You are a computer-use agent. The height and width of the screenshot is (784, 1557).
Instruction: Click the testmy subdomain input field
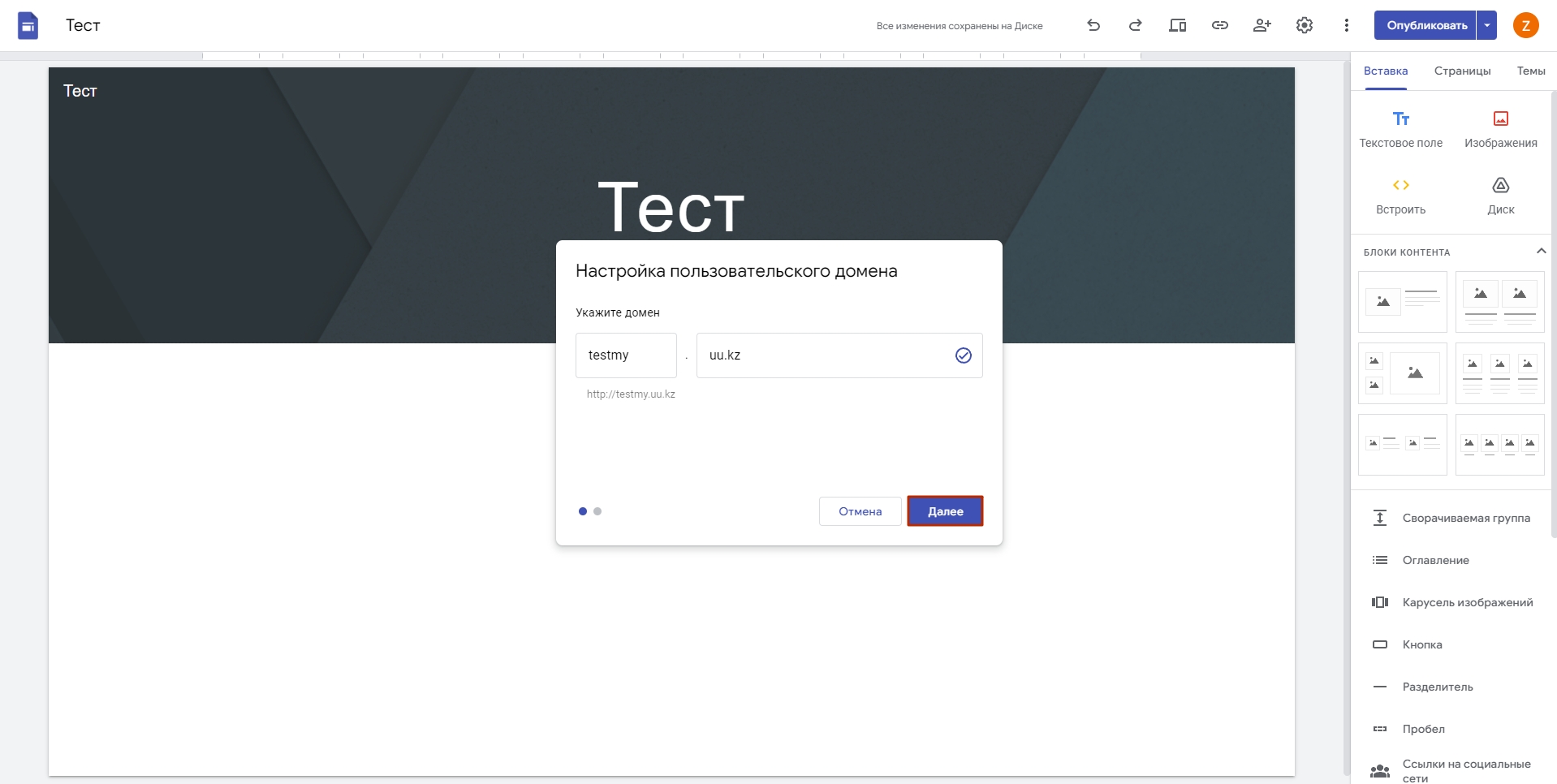[626, 355]
